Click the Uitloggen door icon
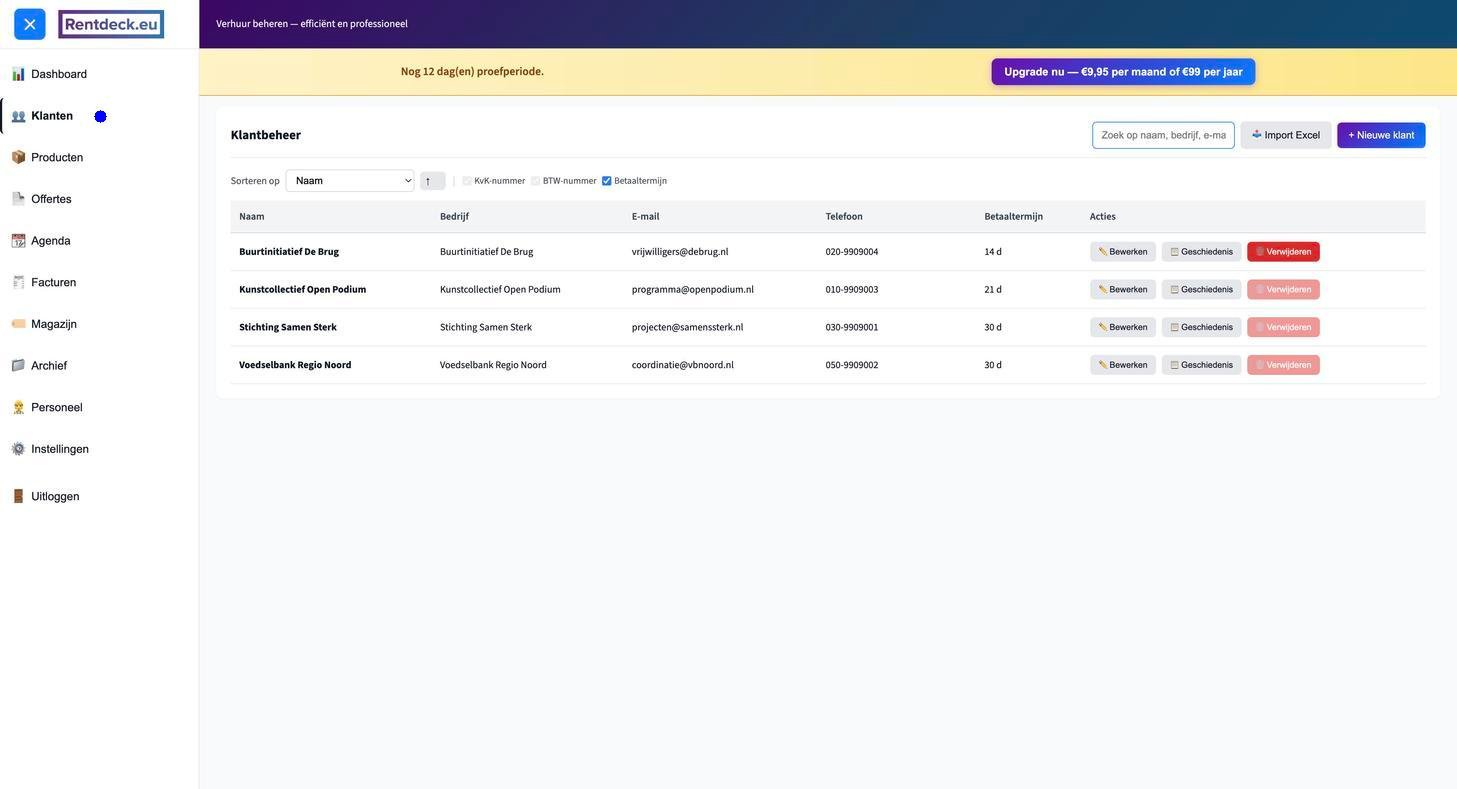The image size is (1457, 789). 18,496
